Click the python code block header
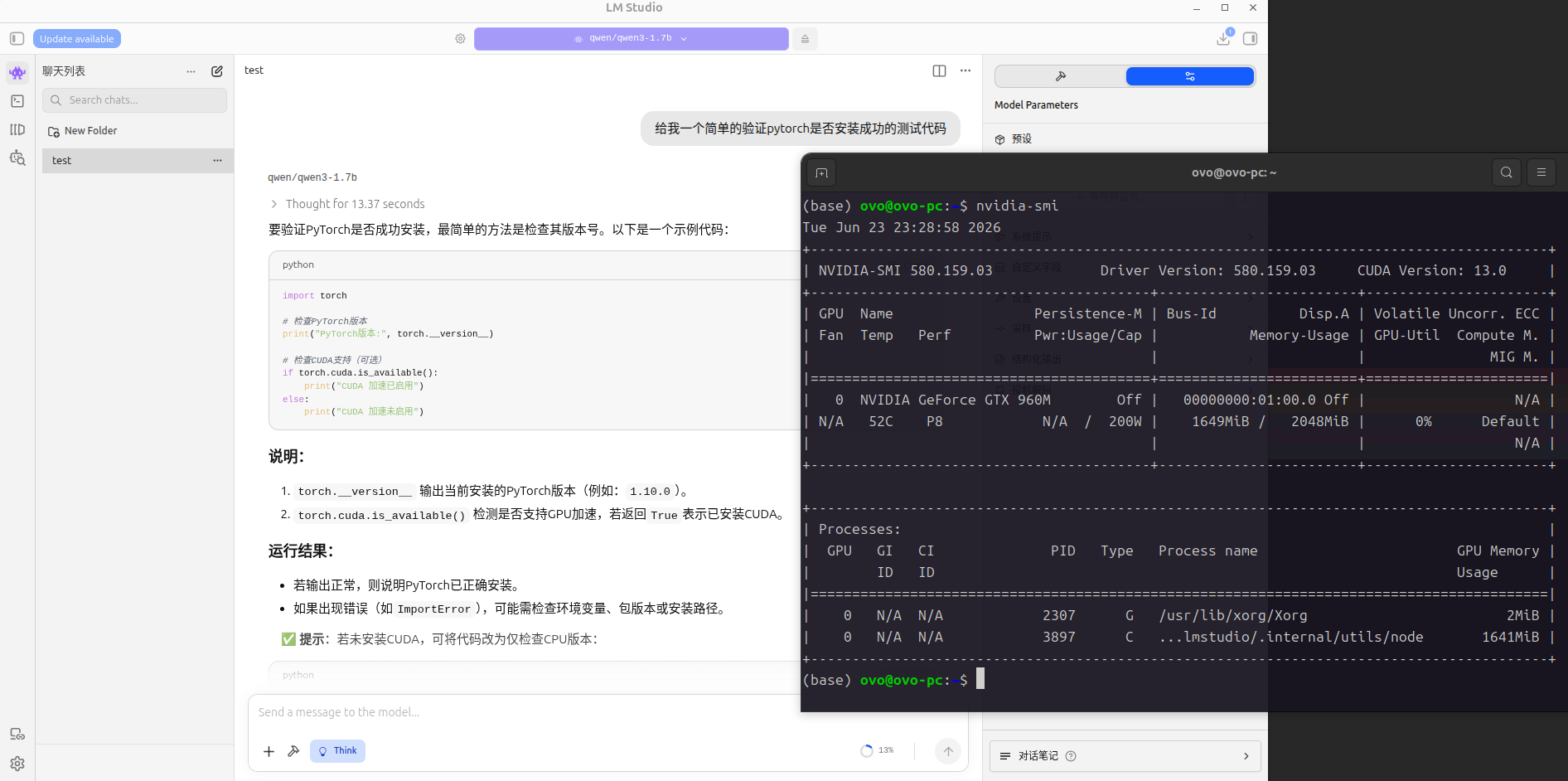Viewport: 1568px width, 781px height. 535,265
